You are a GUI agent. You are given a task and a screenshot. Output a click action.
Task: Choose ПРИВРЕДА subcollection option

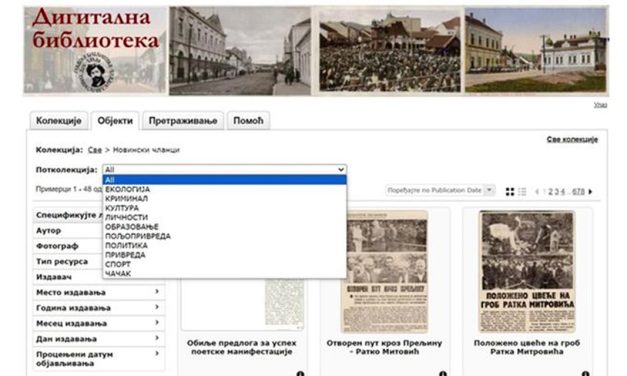click(224, 255)
